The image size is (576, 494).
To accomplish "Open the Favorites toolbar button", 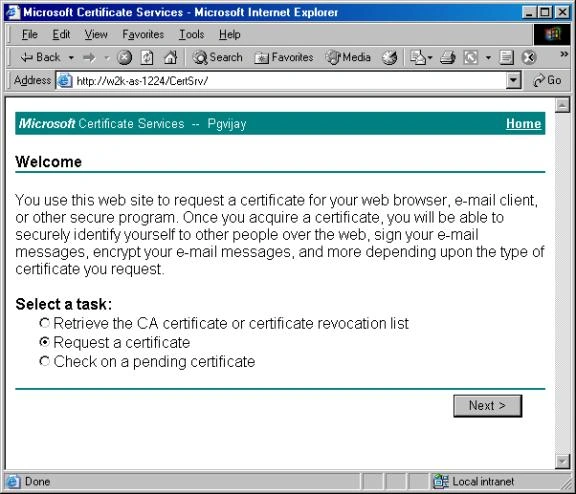I will click(x=284, y=57).
